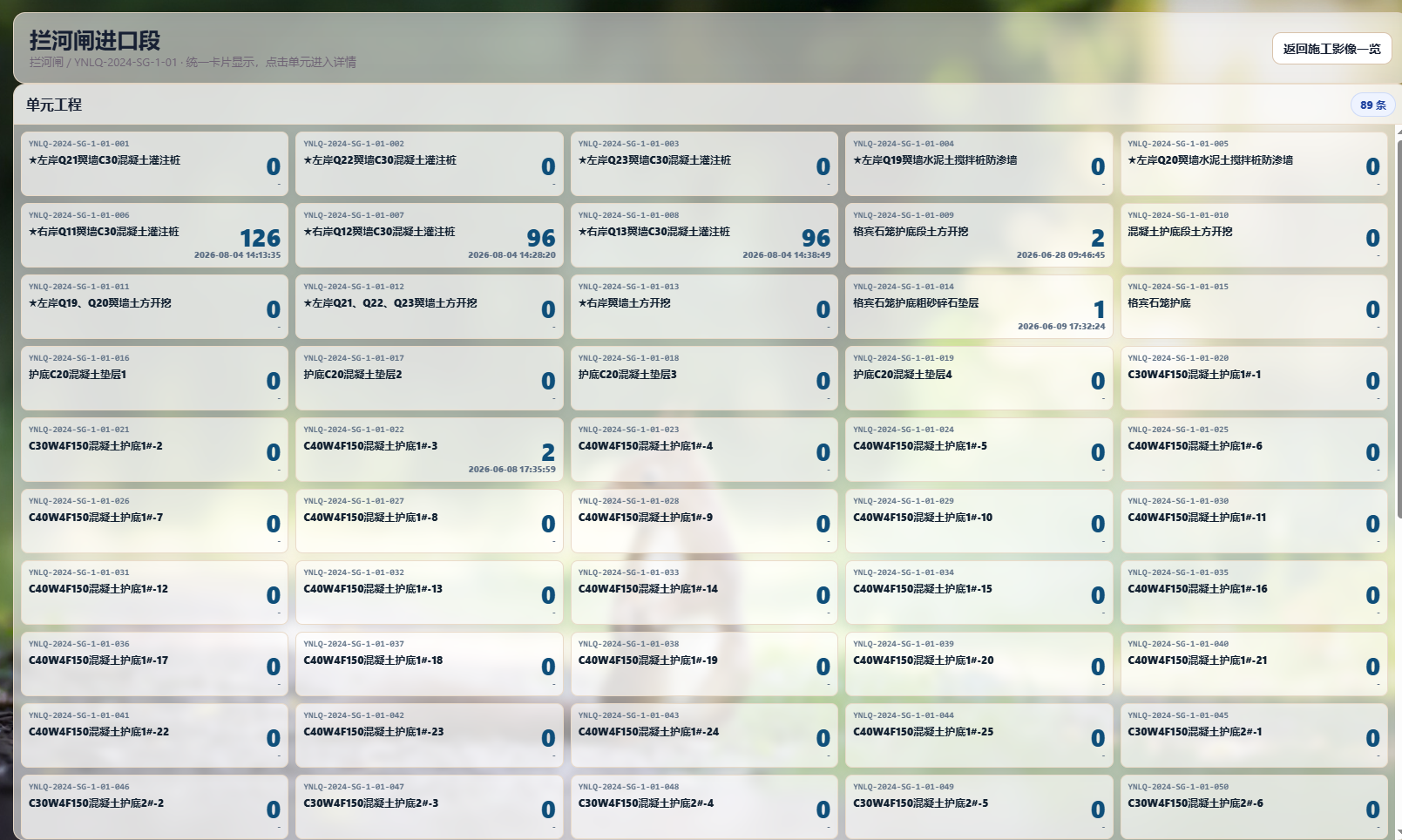Click the 89 条 count badge

click(1372, 105)
